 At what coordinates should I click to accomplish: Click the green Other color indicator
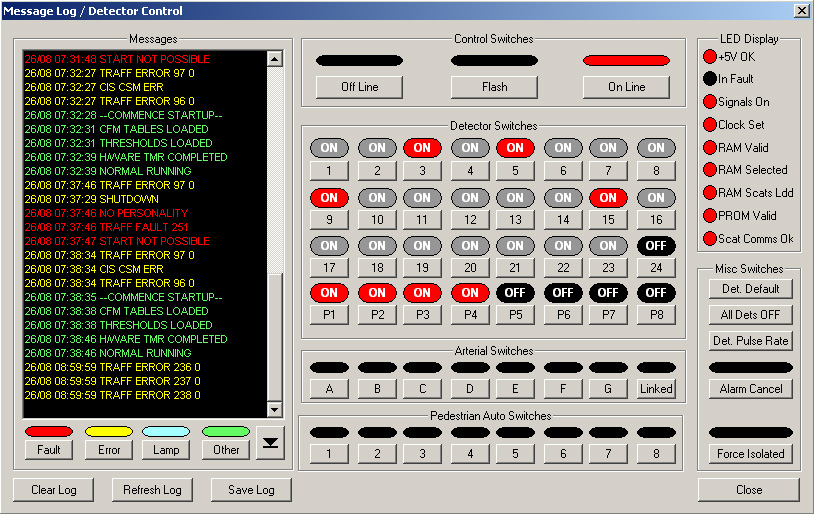226,431
